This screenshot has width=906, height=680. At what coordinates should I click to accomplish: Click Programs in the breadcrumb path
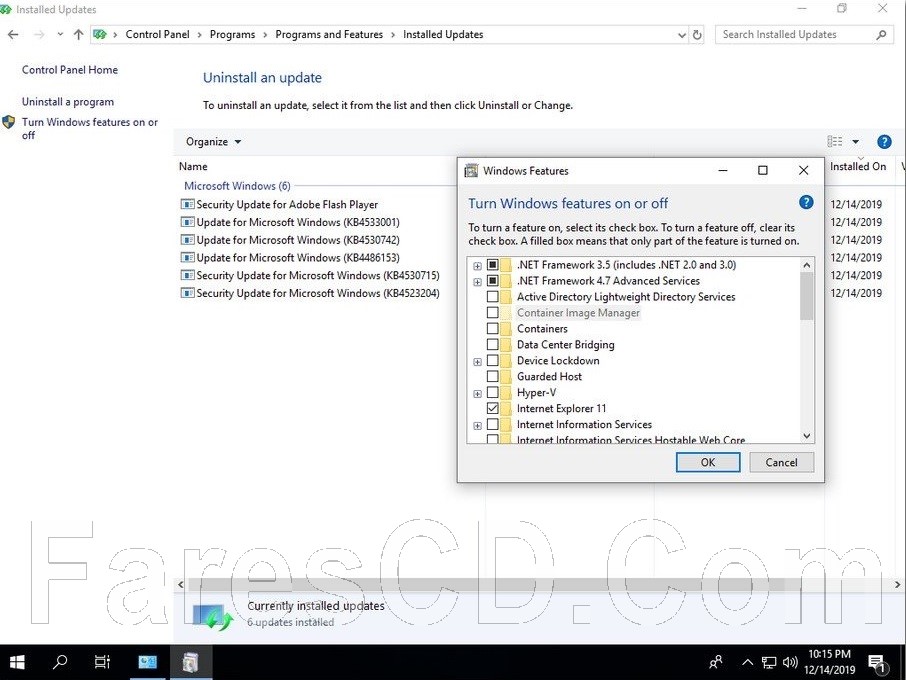tap(232, 35)
